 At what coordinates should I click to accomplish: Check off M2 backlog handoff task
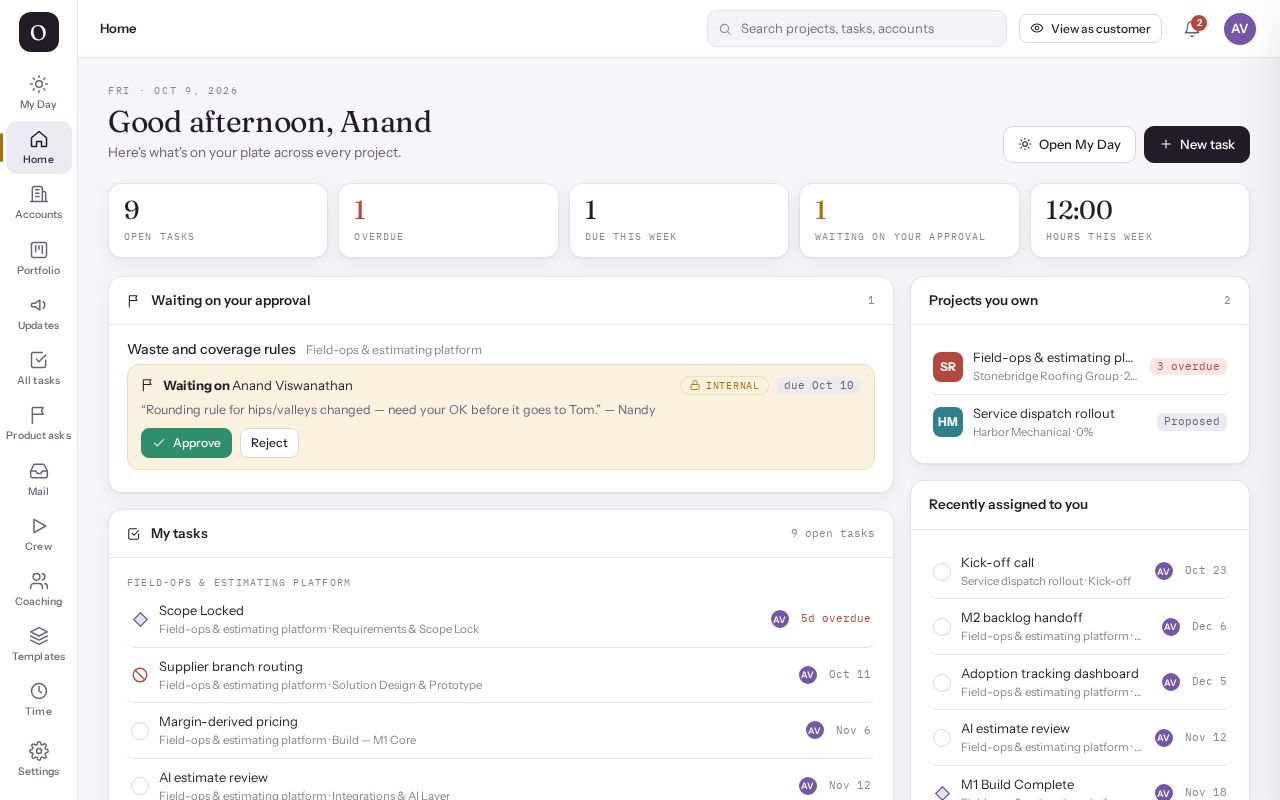(942, 627)
